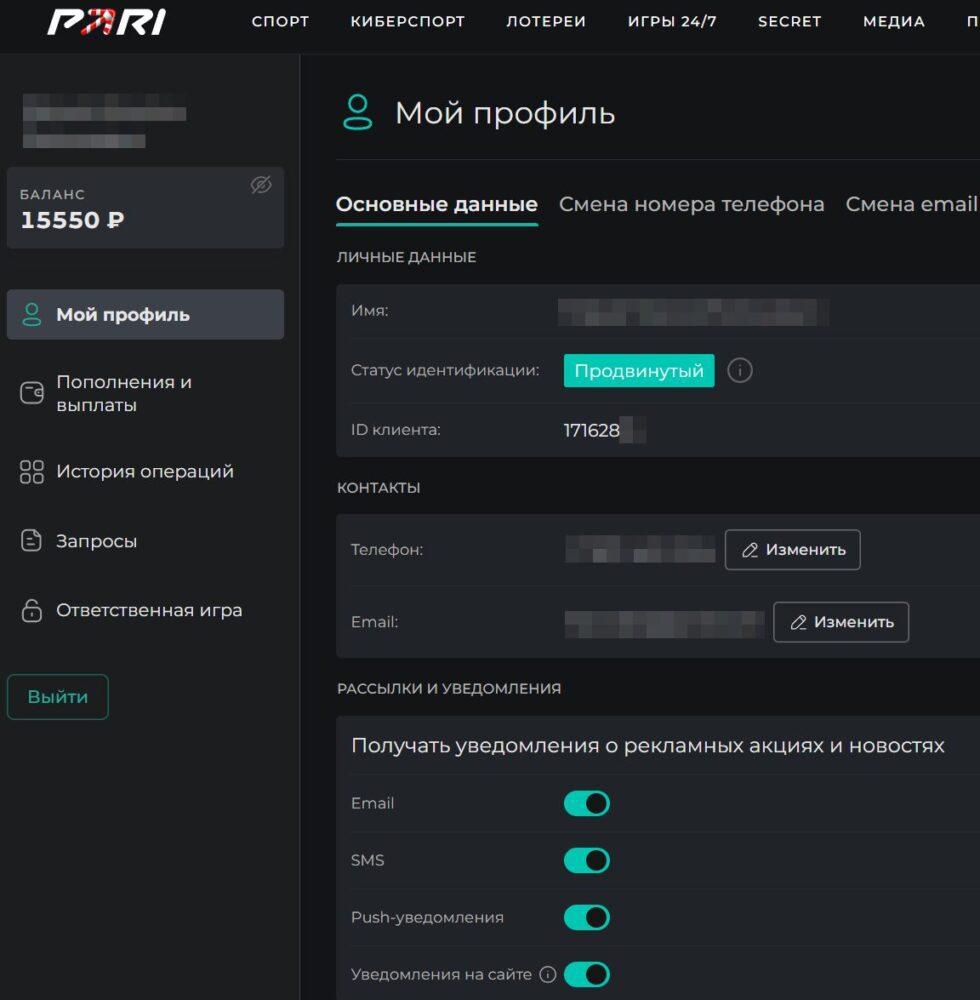Toggle SMS notifications switch

(x=587, y=860)
